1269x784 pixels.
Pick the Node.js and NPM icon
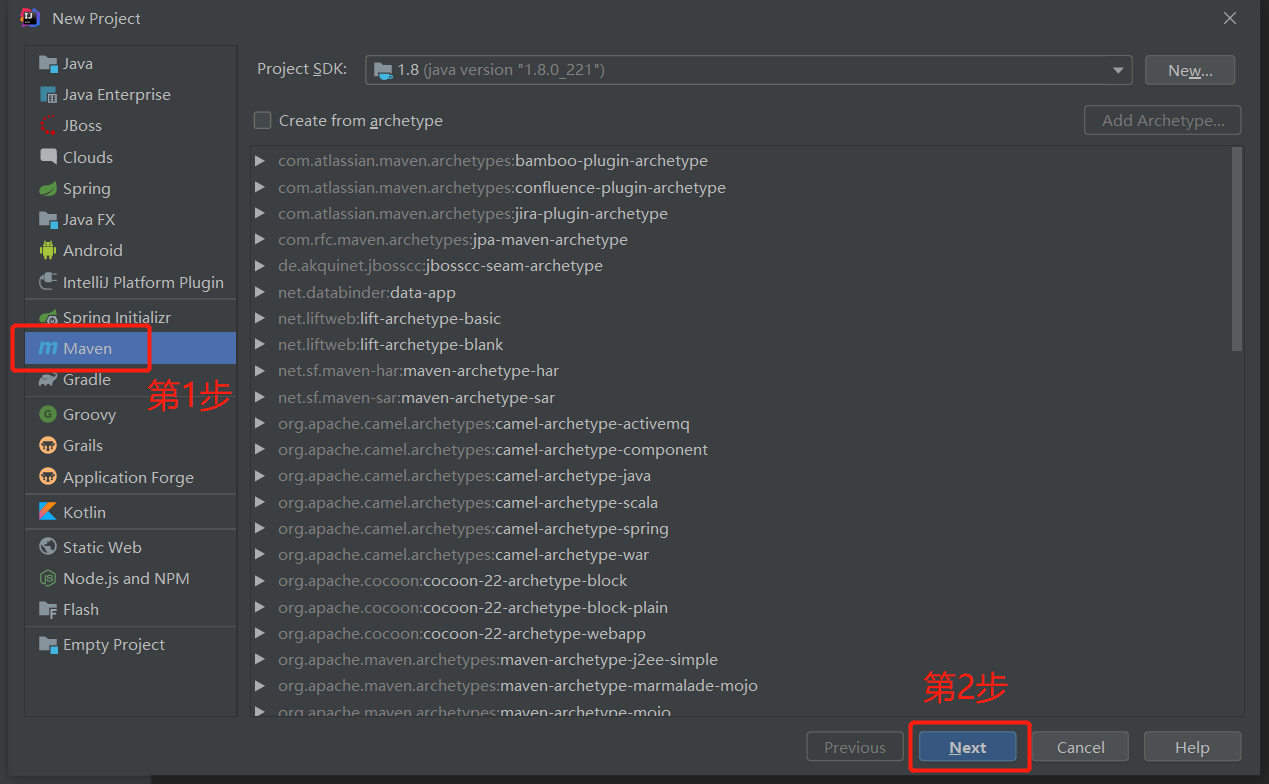48,578
